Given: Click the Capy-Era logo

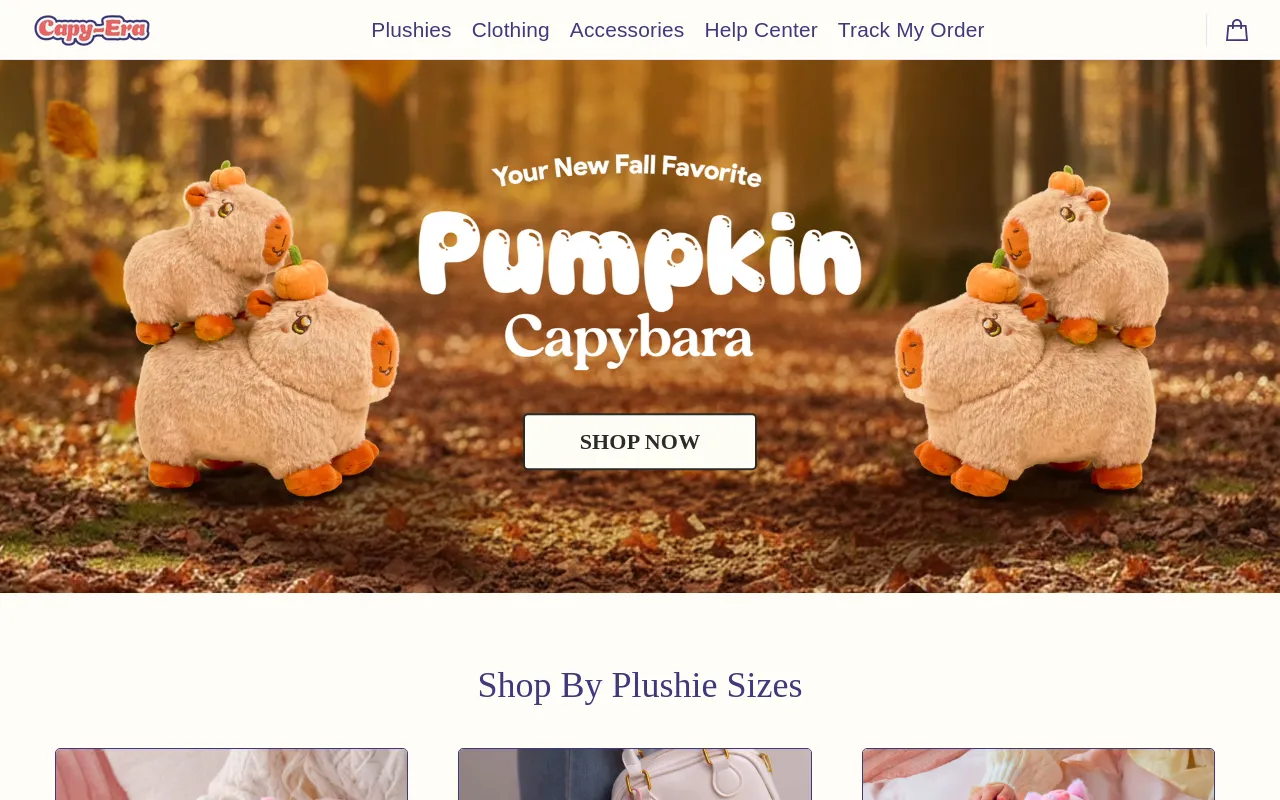Looking at the screenshot, I should [x=92, y=30].
